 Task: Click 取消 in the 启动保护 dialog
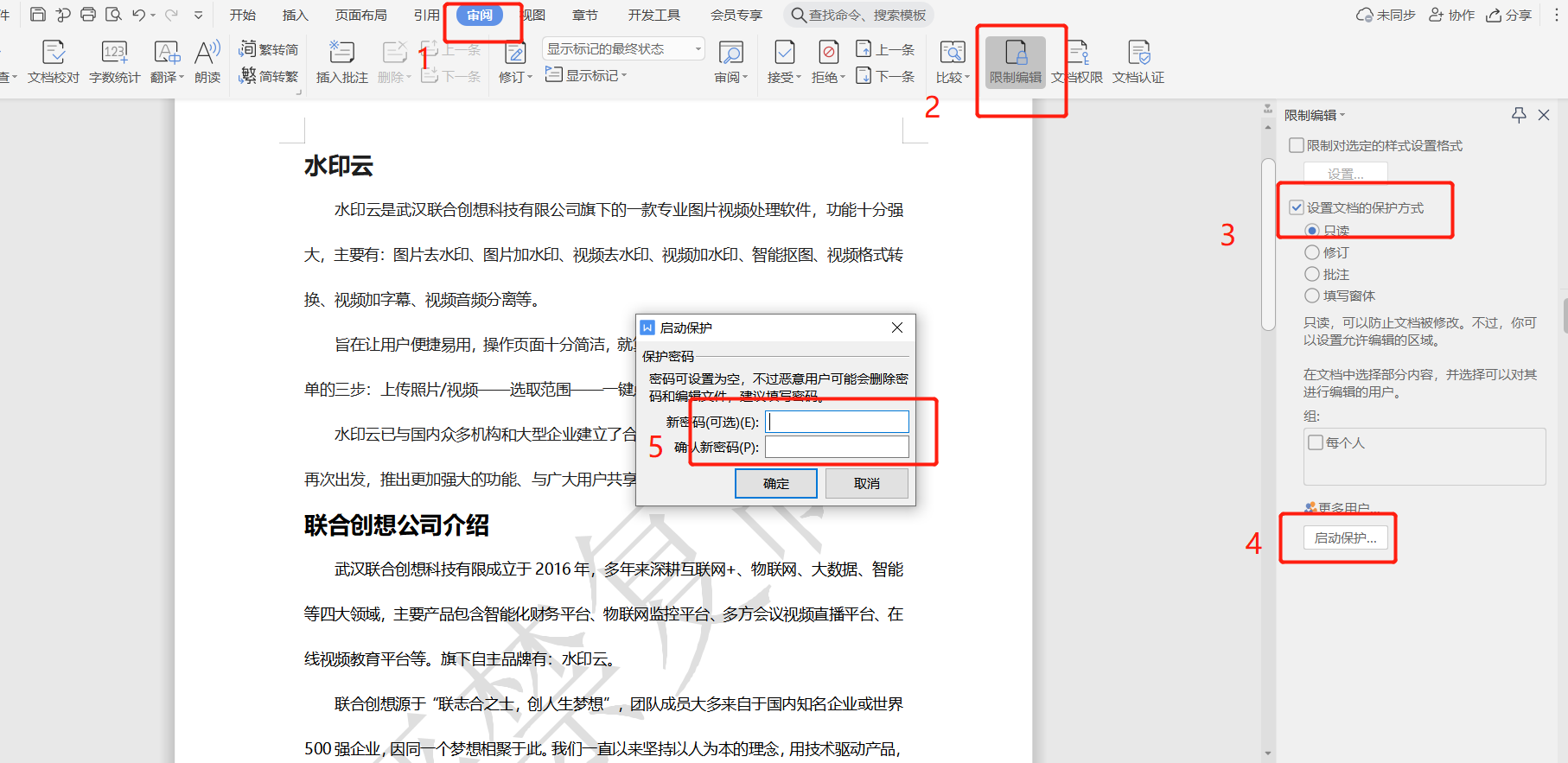pyautogui.click(x=867, y=483)
